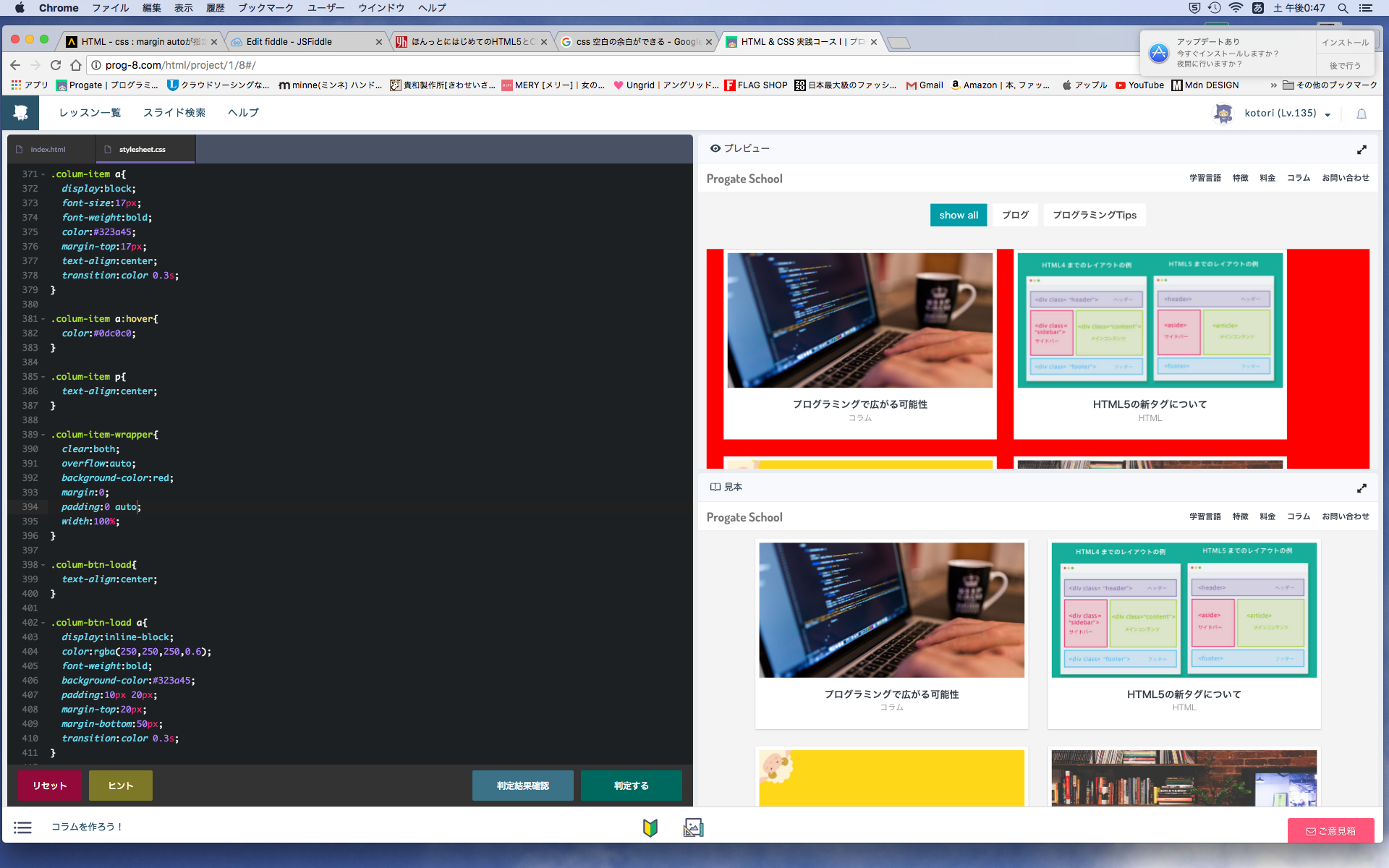Fold the .colum-item-wrapper block at line 389
Image resolution: width=1389 pixels, height=868 pixels.
pyautogui.click(x=43, y=435)
